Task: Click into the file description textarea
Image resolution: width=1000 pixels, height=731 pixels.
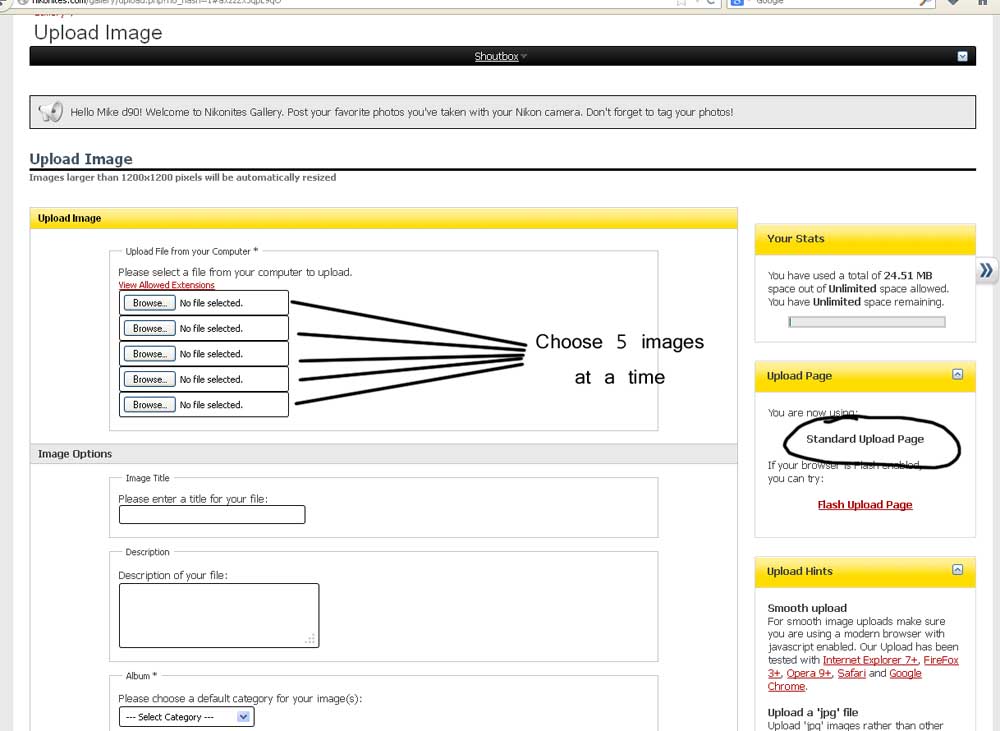Action: tap(218, 615)
